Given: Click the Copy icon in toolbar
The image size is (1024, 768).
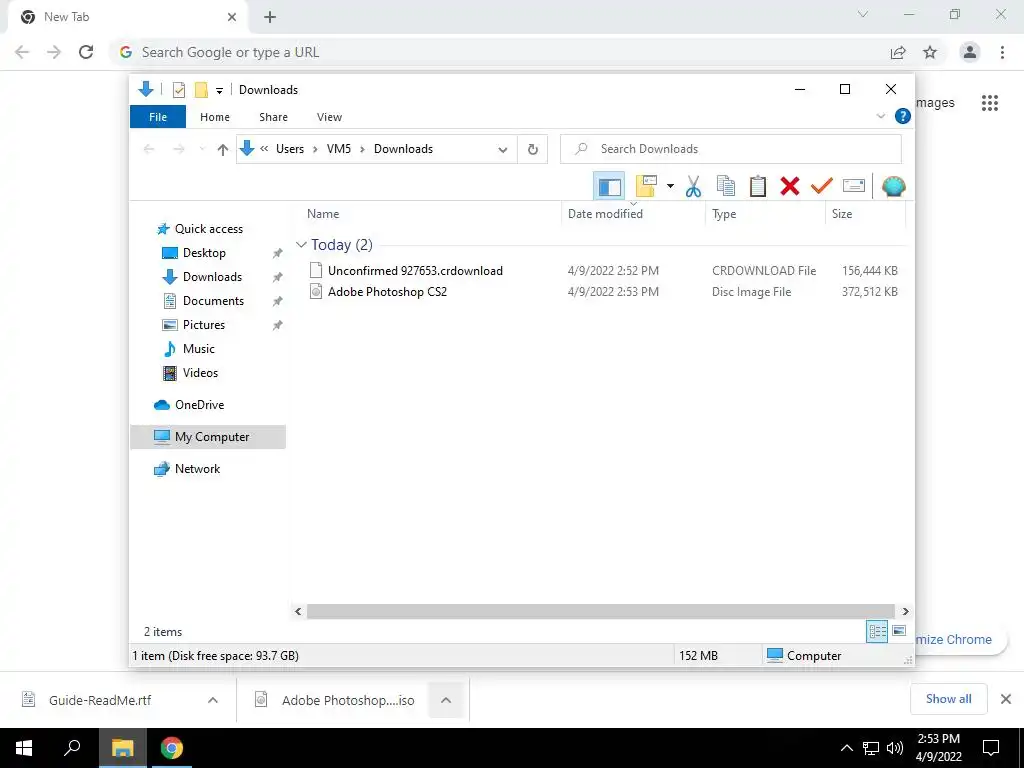Looking at the screenshot, I should [726, 187].
